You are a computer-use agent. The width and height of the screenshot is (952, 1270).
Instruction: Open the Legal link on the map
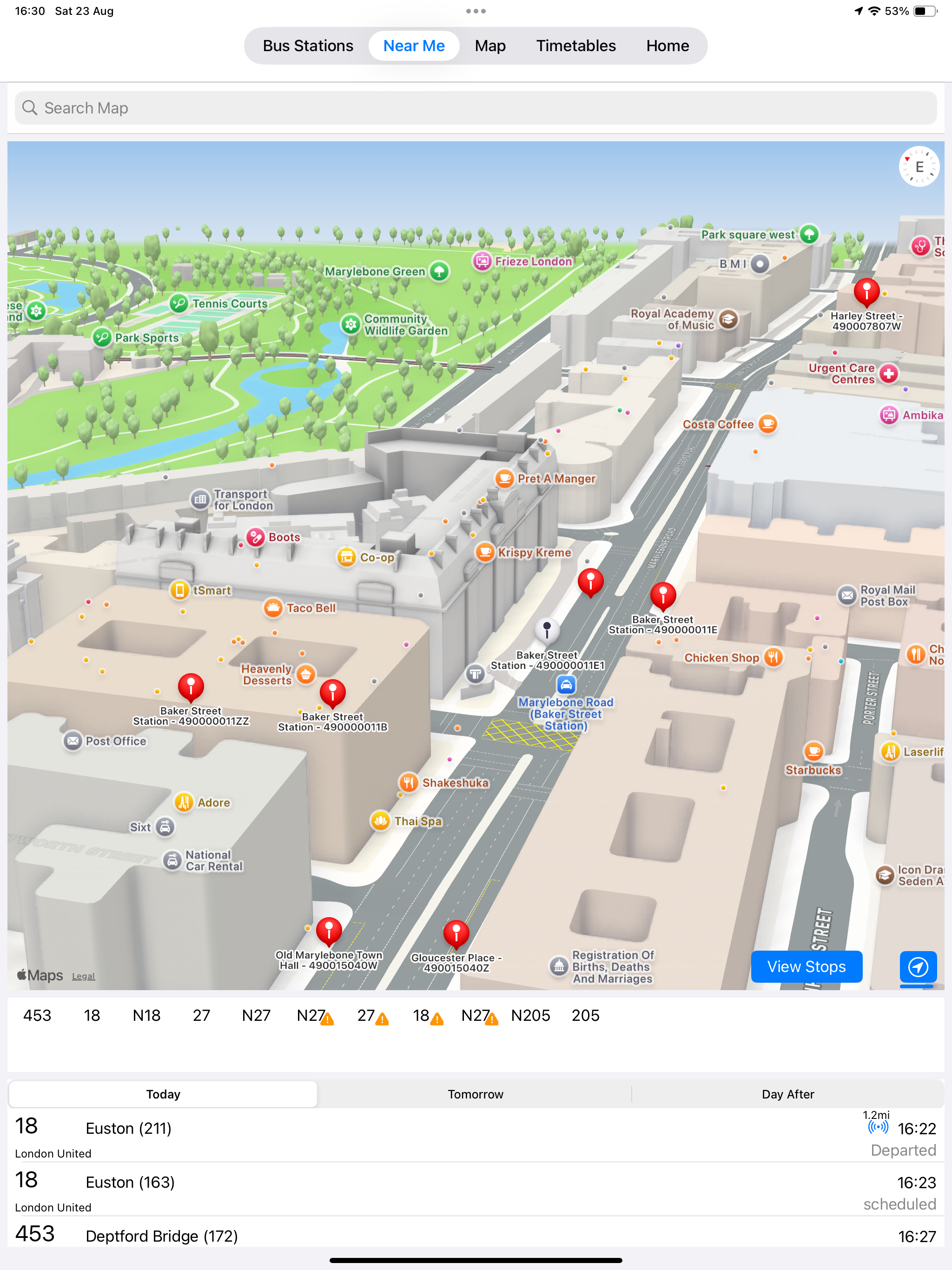(83, 976)
